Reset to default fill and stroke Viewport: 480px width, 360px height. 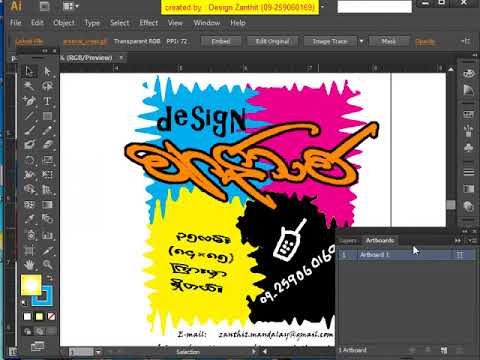click(x=24, y=303)
